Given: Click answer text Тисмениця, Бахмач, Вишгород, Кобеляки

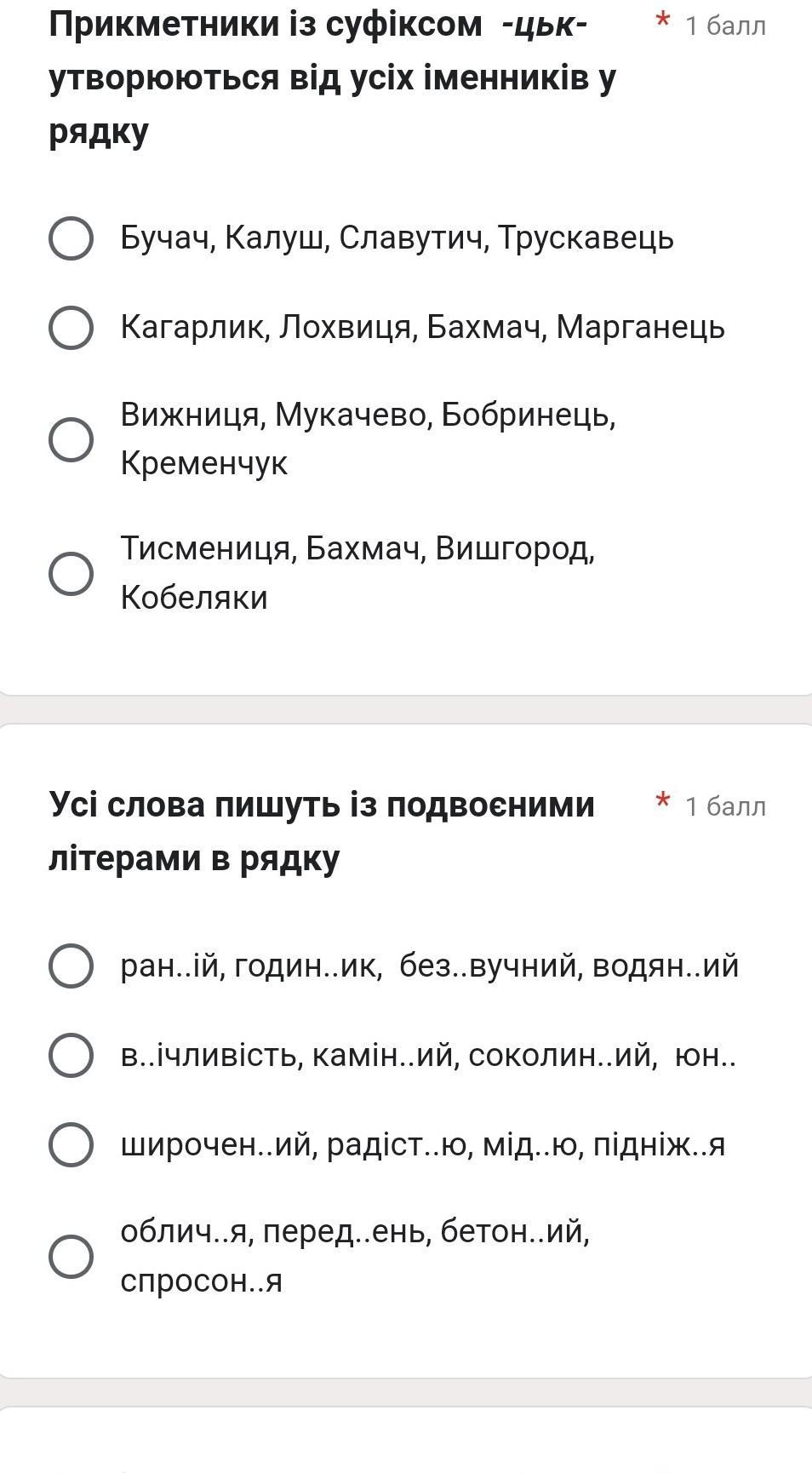Looking at the screenshot, I should (x=358, y=573).
